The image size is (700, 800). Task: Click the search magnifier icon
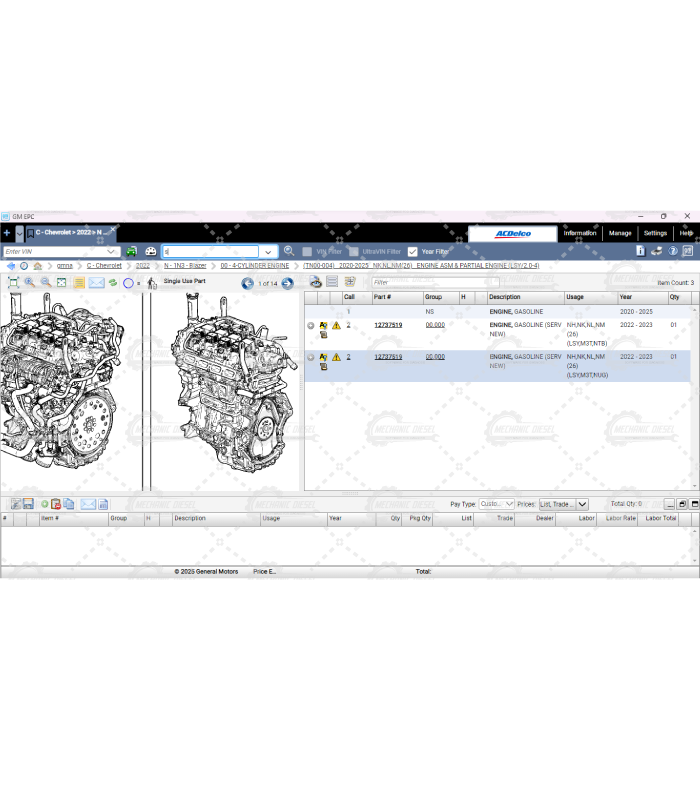pos(289,252)
